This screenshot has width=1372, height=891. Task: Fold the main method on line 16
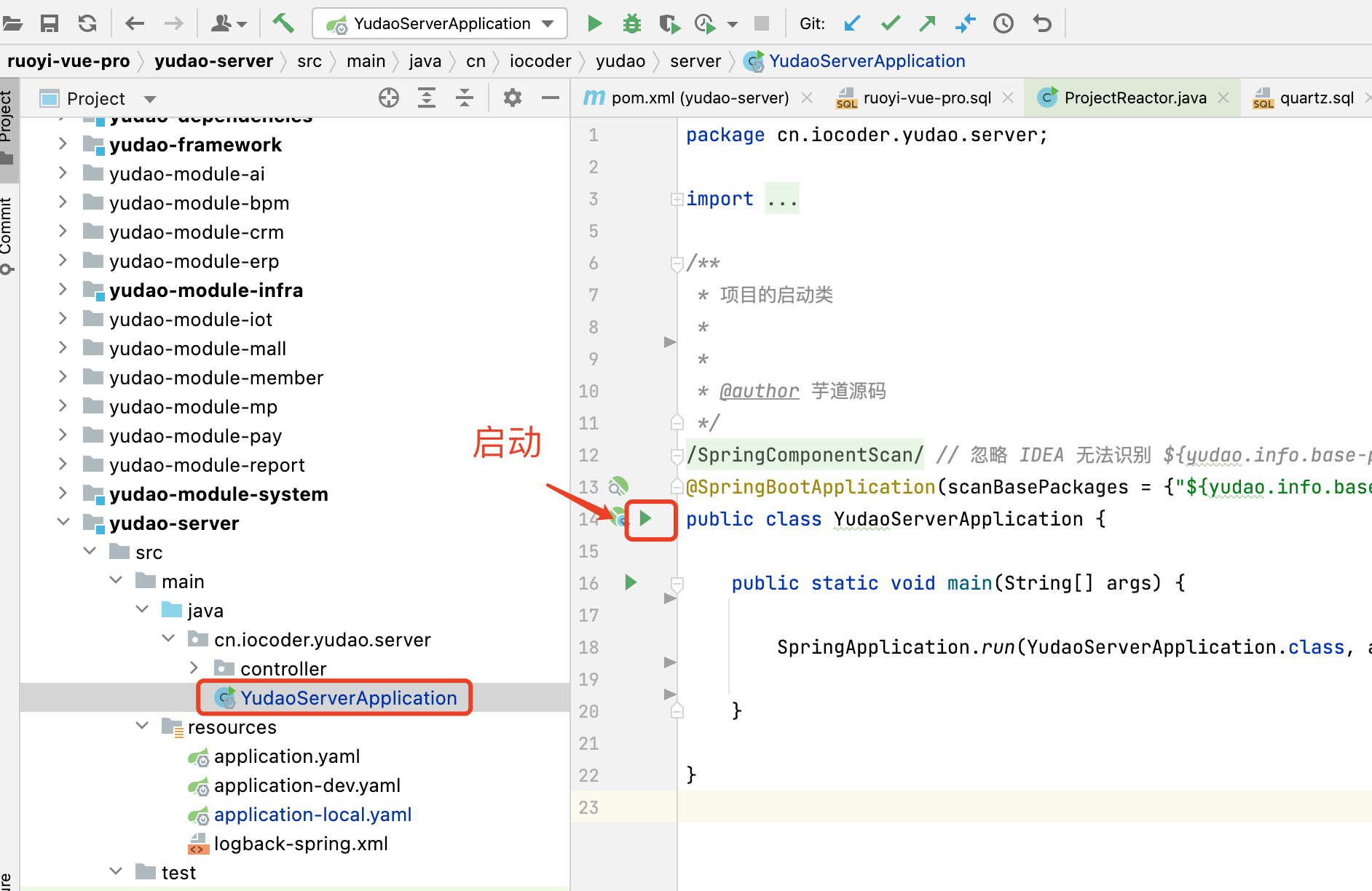pos(677,583)
